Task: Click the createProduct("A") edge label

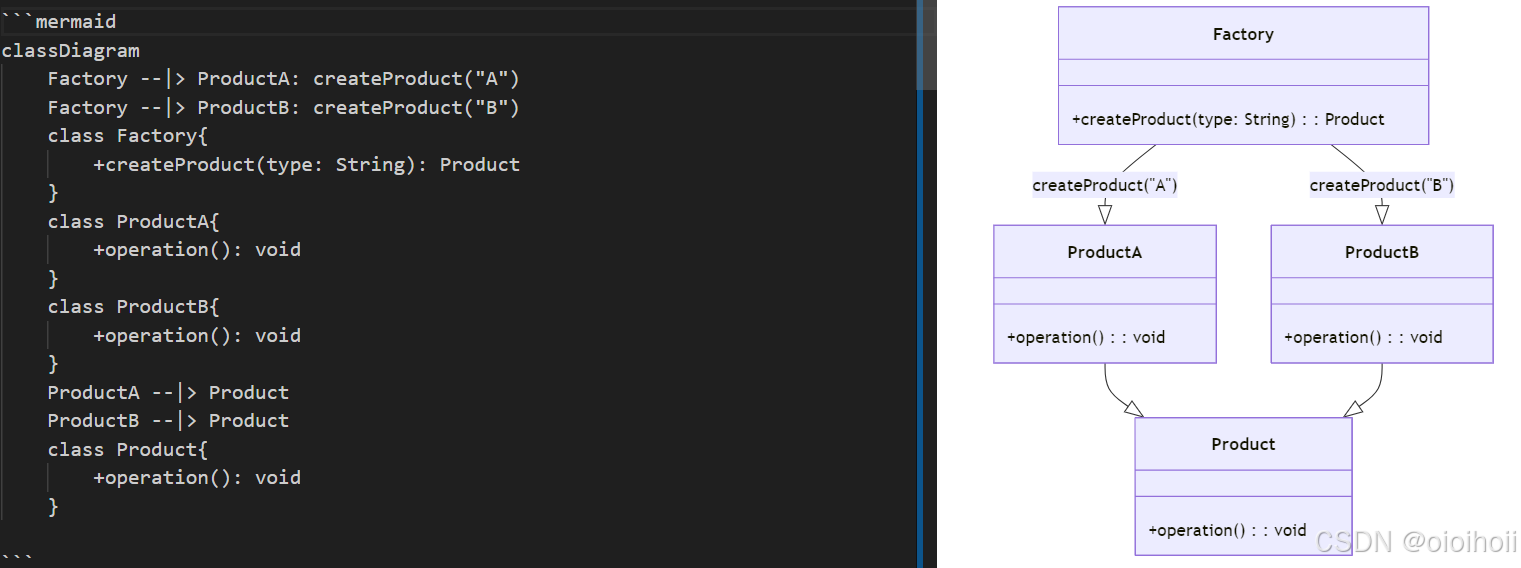Action: pyautogui.click(x=1104, y=185)
